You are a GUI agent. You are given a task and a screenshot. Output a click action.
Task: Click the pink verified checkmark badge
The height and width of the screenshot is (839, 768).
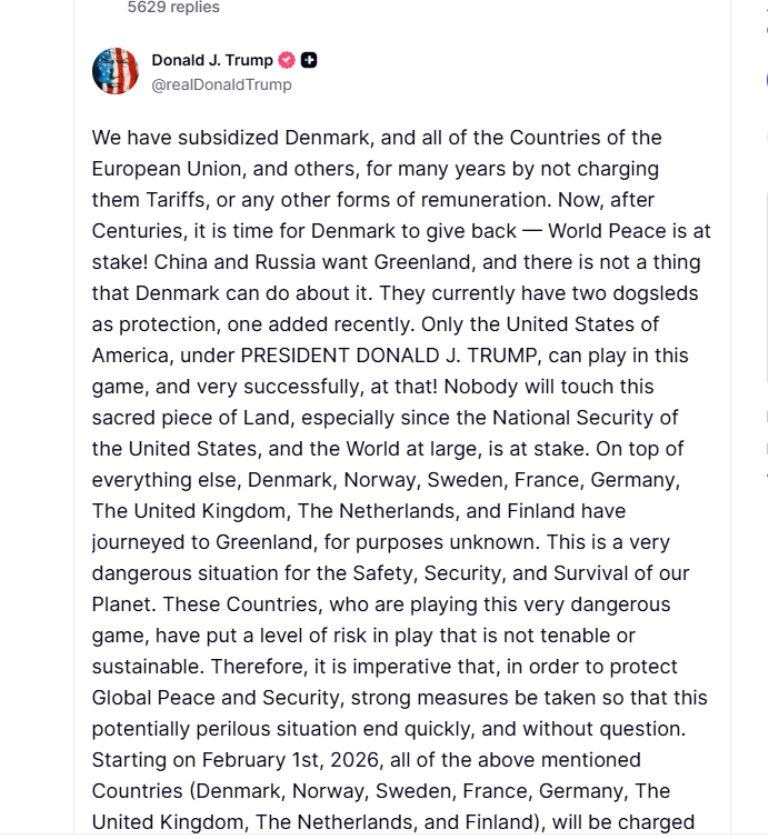287,61
